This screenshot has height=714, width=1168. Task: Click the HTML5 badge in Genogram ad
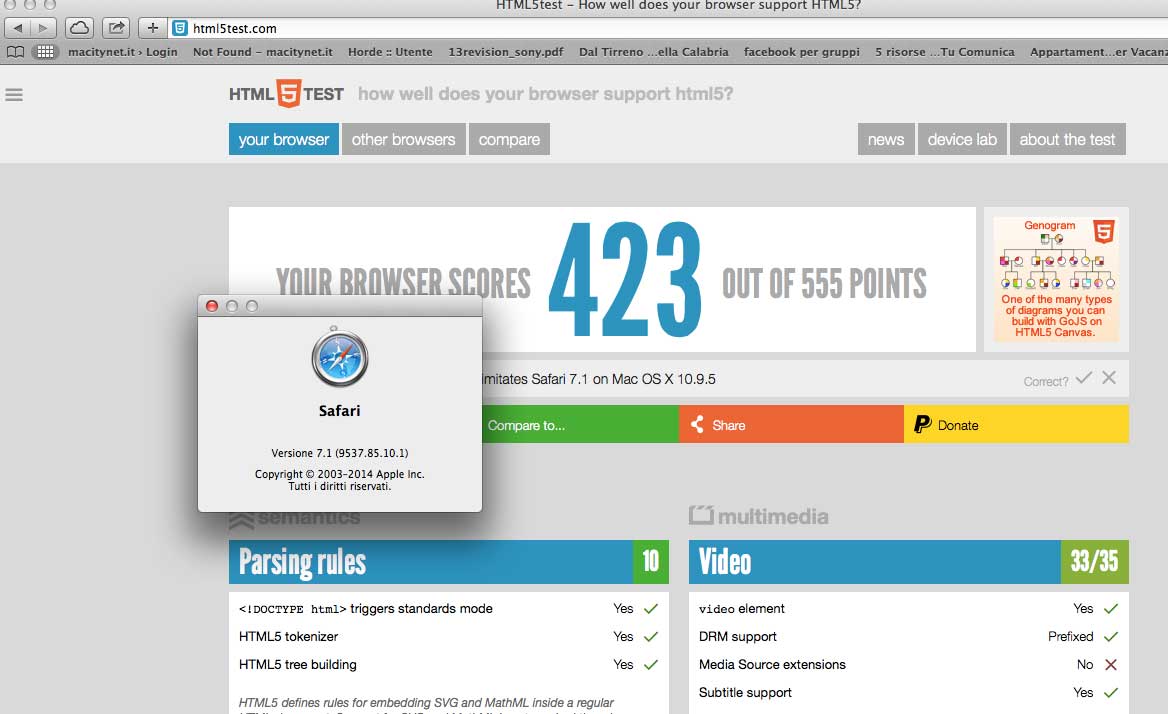click(1103, 231)
